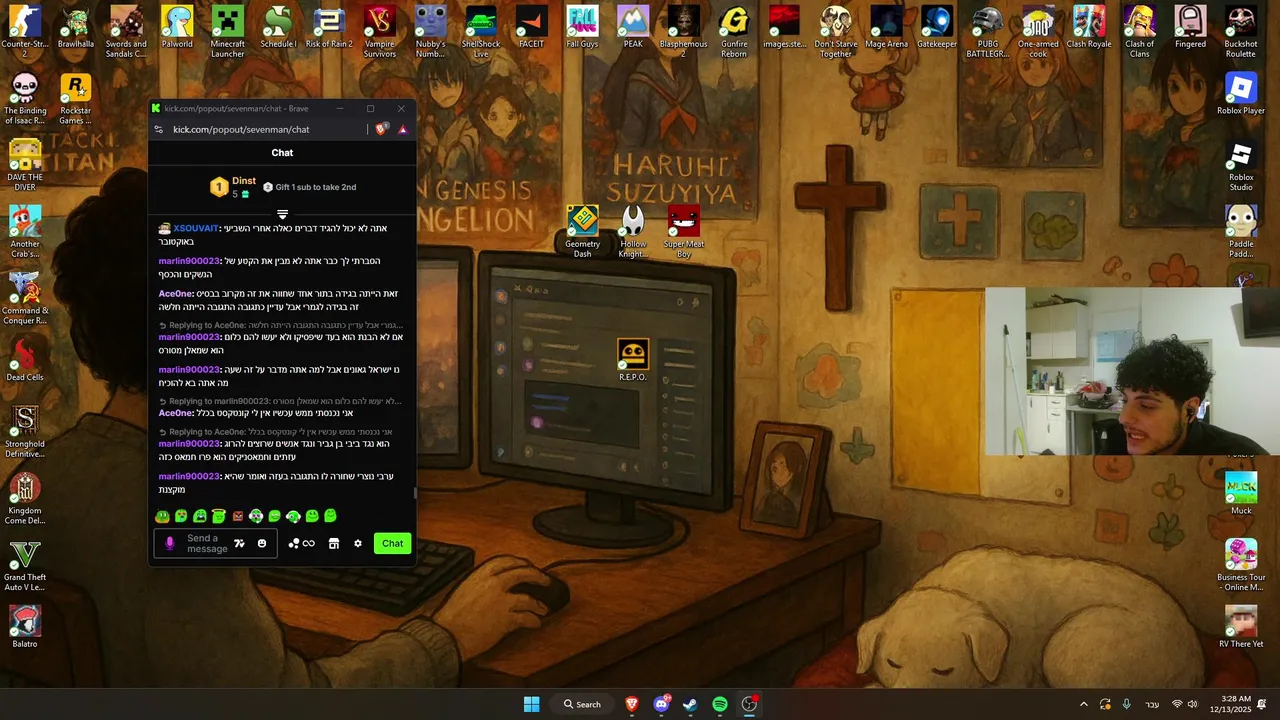This screenshot has height=720, width=1280.
Task: Open Risk of Rain 2 desktop icon
Action: (x=329, y=27)
